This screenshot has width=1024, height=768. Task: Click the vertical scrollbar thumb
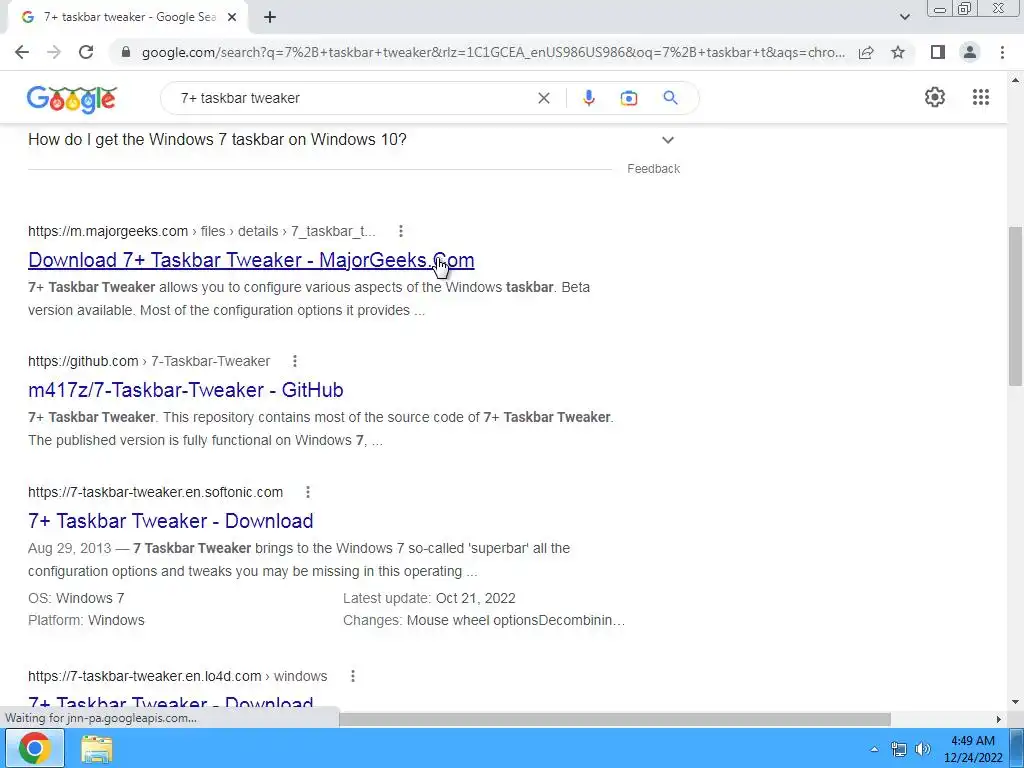1015,306
